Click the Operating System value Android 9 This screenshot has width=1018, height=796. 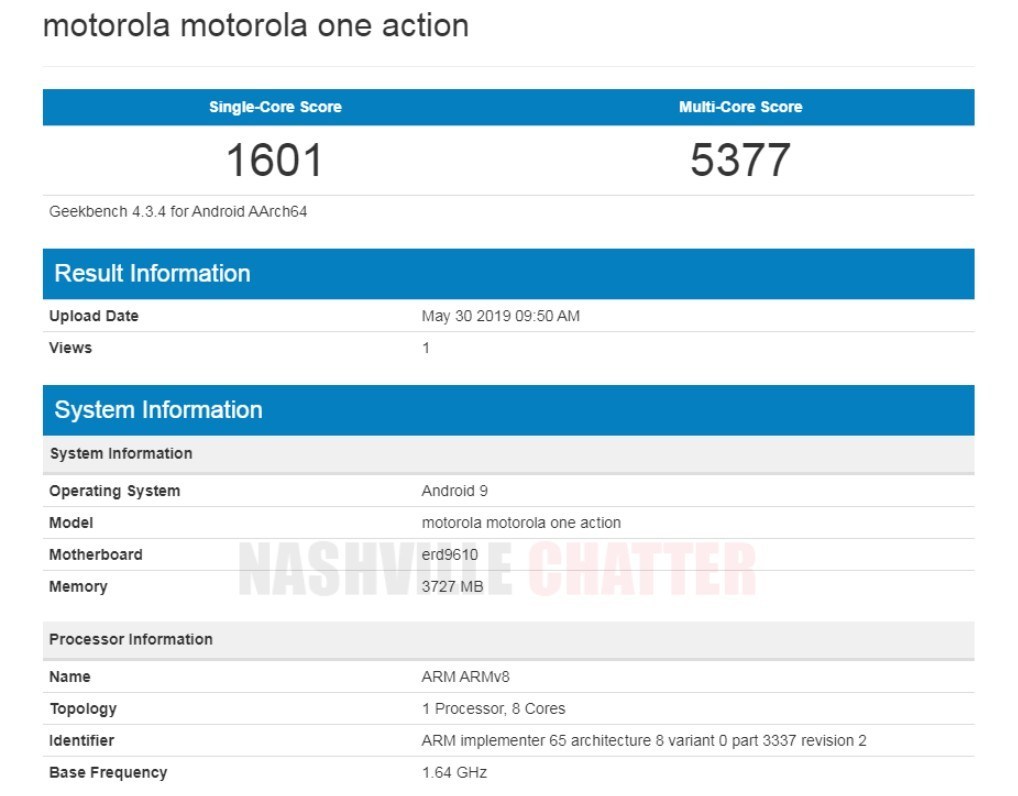pos(454,491)
